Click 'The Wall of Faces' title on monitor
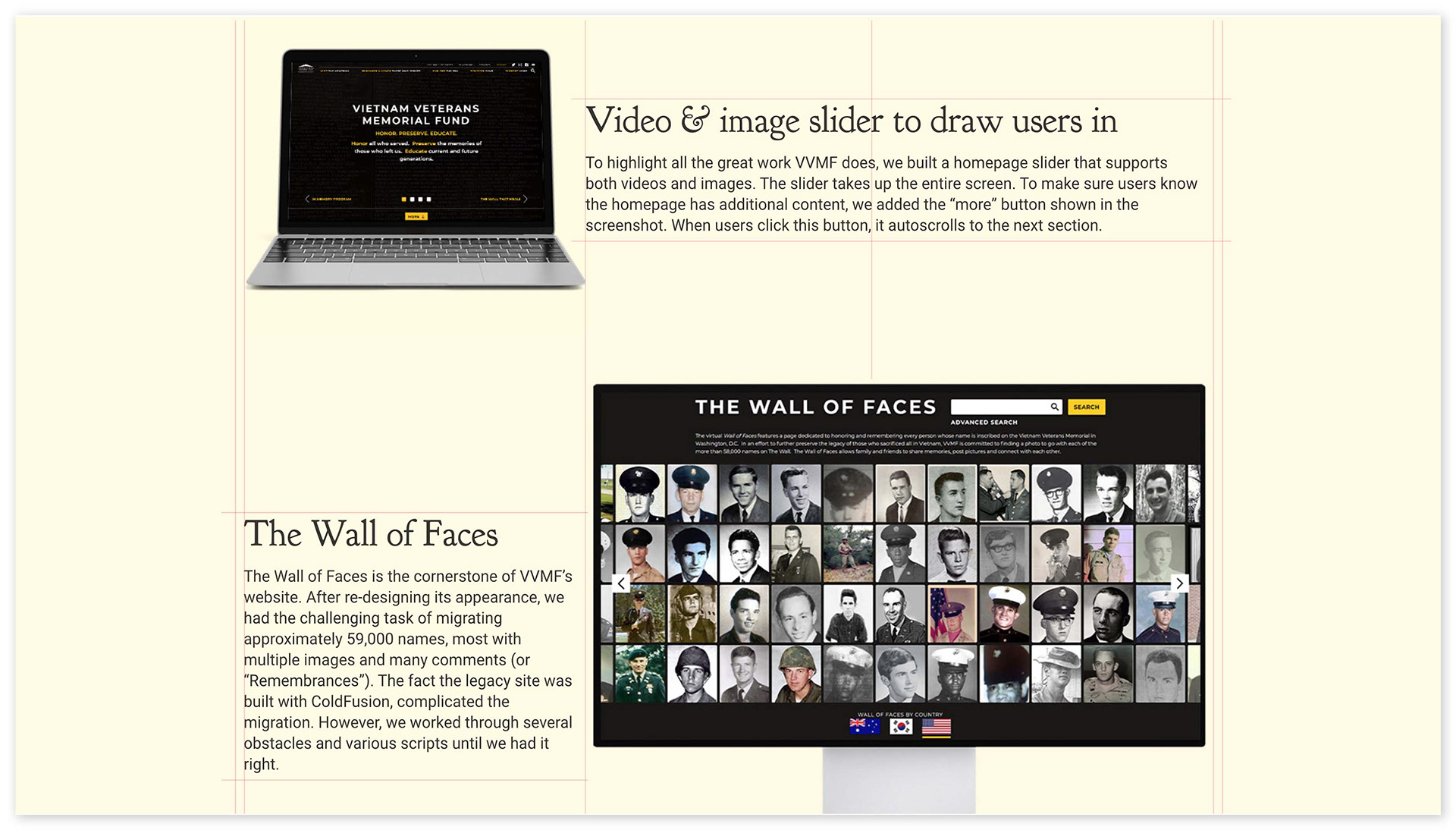Screen dimensions: 1456x830 (815, 407)
